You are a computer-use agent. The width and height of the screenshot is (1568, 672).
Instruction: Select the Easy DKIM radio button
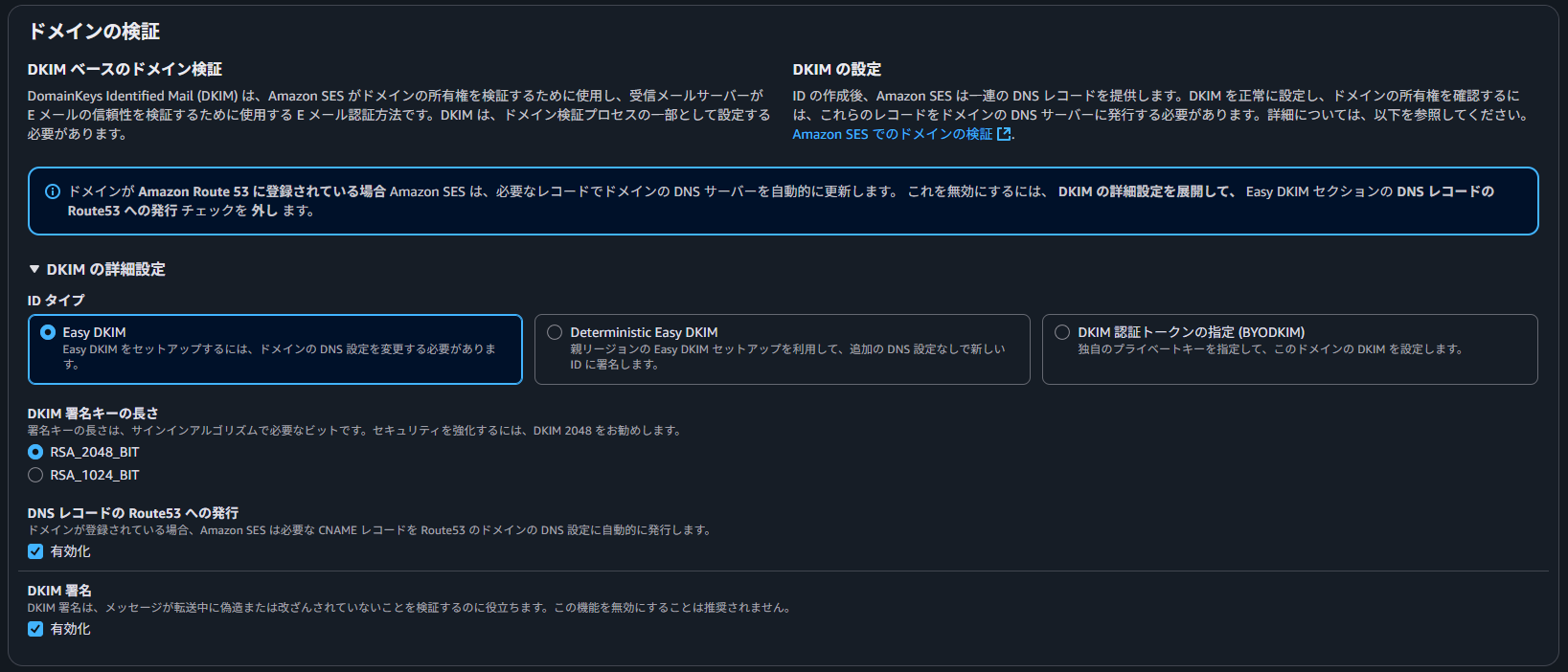(x=48, y=332)
